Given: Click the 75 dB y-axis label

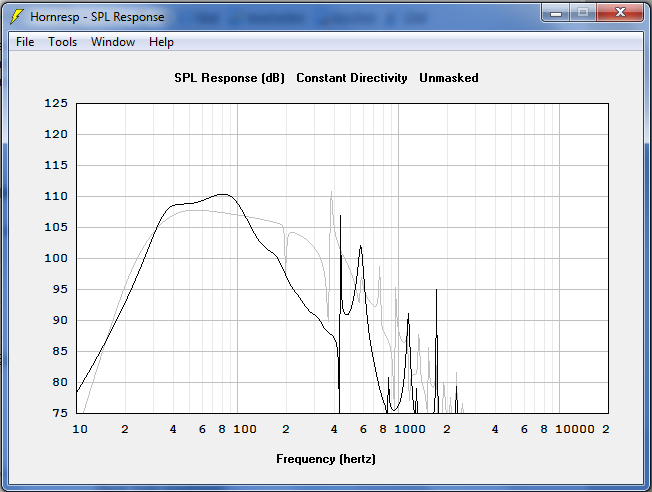Looking at the screenshot, I should (x=60, y=413).
